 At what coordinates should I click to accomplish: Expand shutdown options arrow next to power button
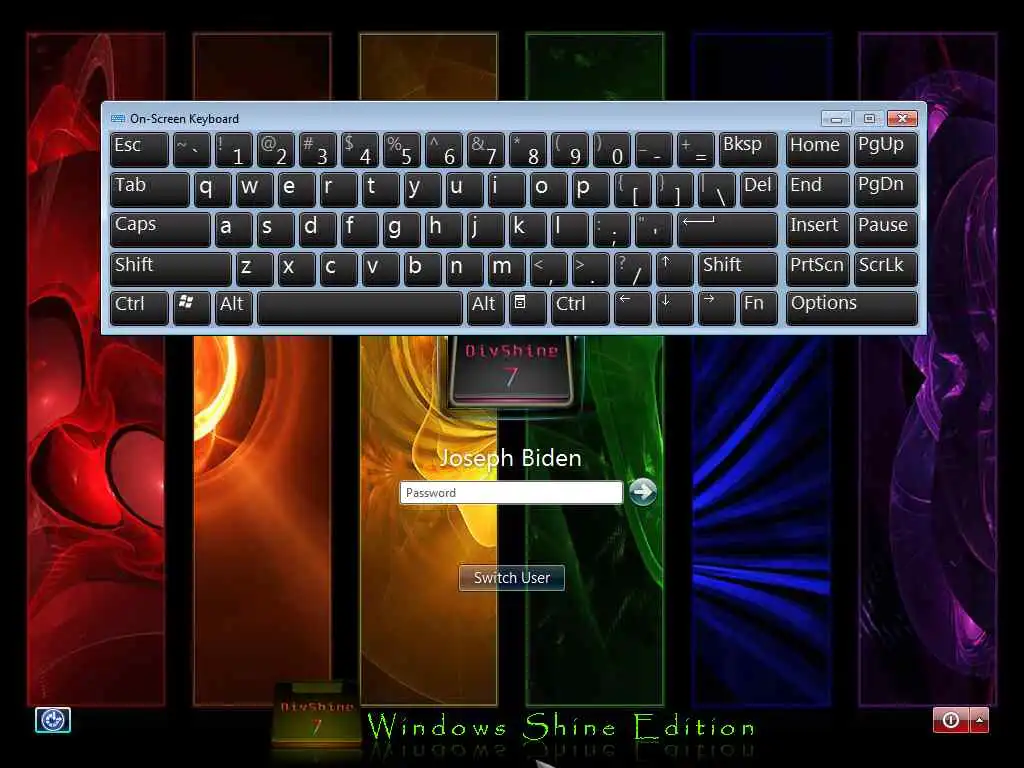[x=980, y=720]
